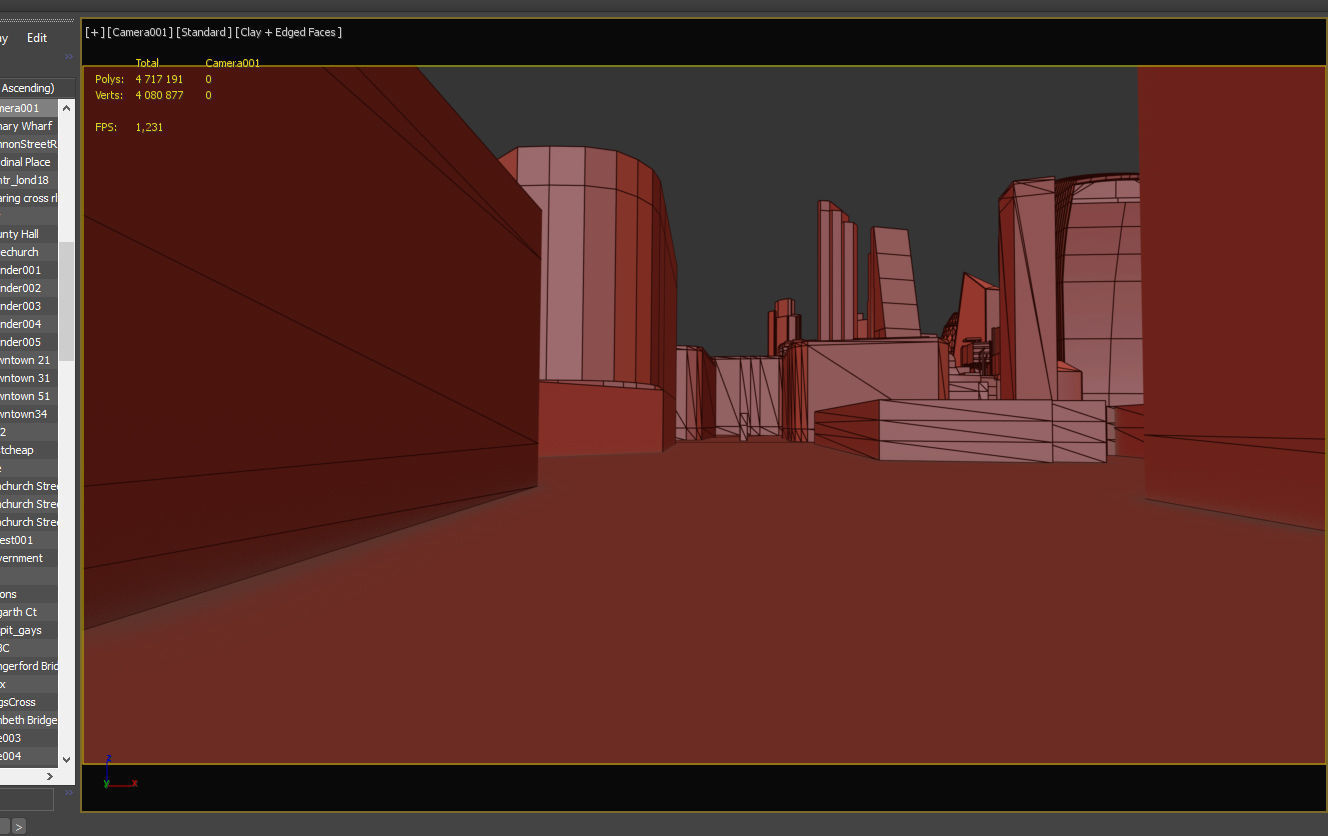Click the scene list scroll-up arrow
Viewport: 1328px width, 836px height.
pyautogui.click(x=67, y=108)
